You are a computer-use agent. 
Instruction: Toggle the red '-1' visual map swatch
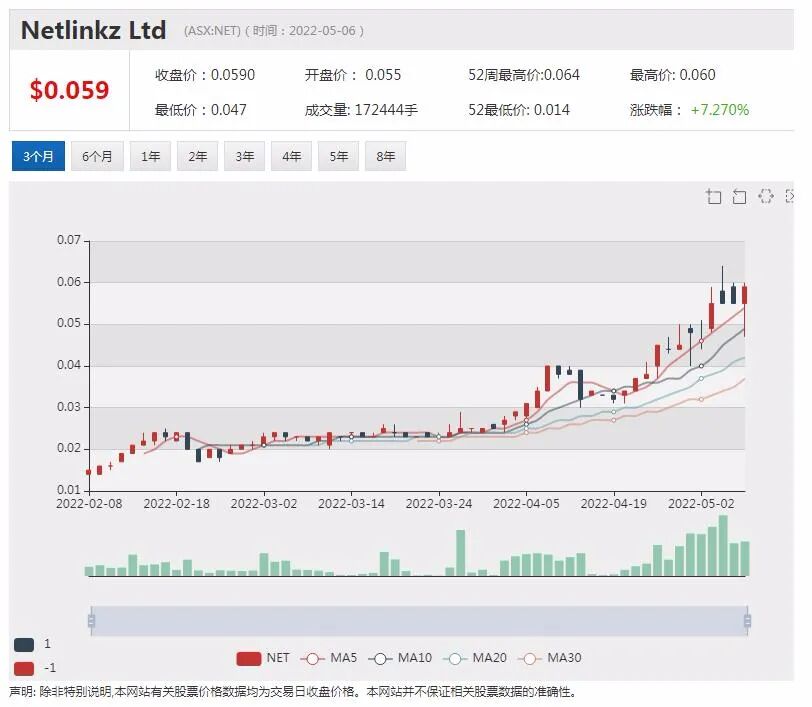pyautogui.click(x=24, y=668)
